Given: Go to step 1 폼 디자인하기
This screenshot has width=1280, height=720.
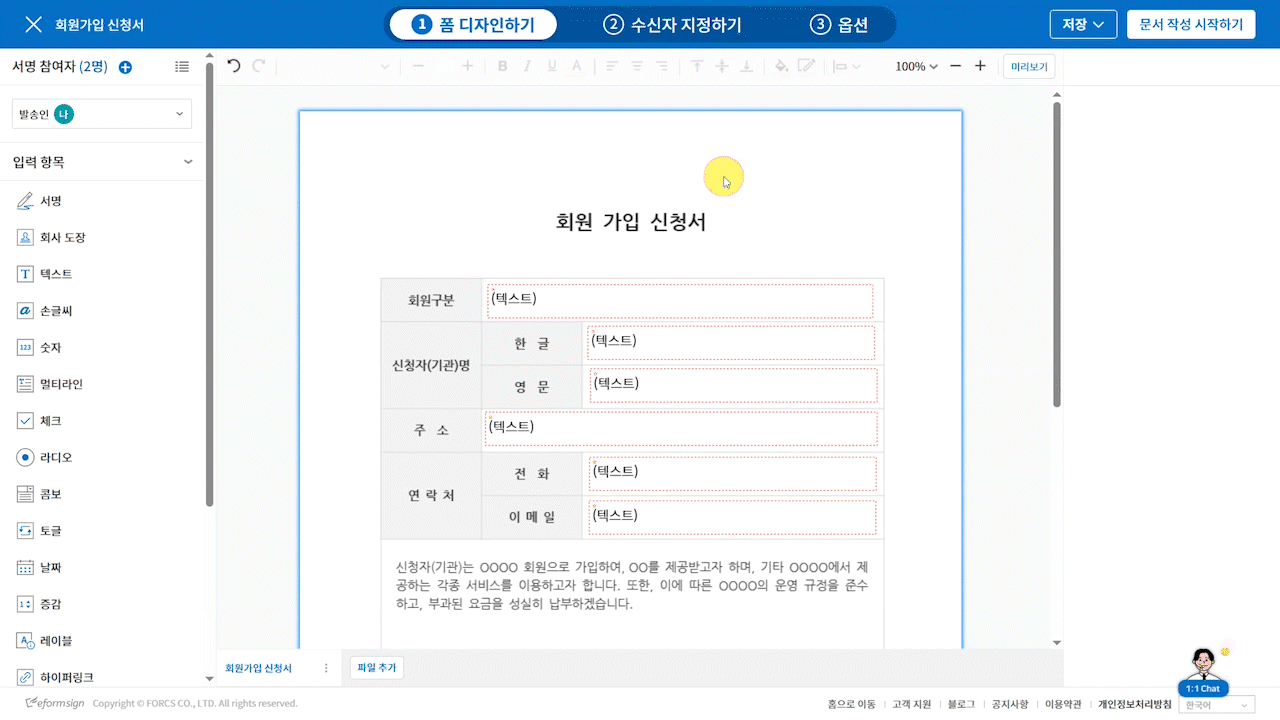Looking at the screenshot, I should pos(473,25).
